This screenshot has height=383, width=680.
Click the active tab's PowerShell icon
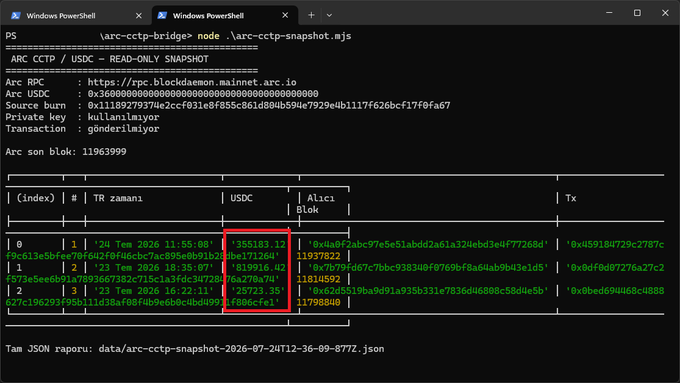click(x=162, y=16)
